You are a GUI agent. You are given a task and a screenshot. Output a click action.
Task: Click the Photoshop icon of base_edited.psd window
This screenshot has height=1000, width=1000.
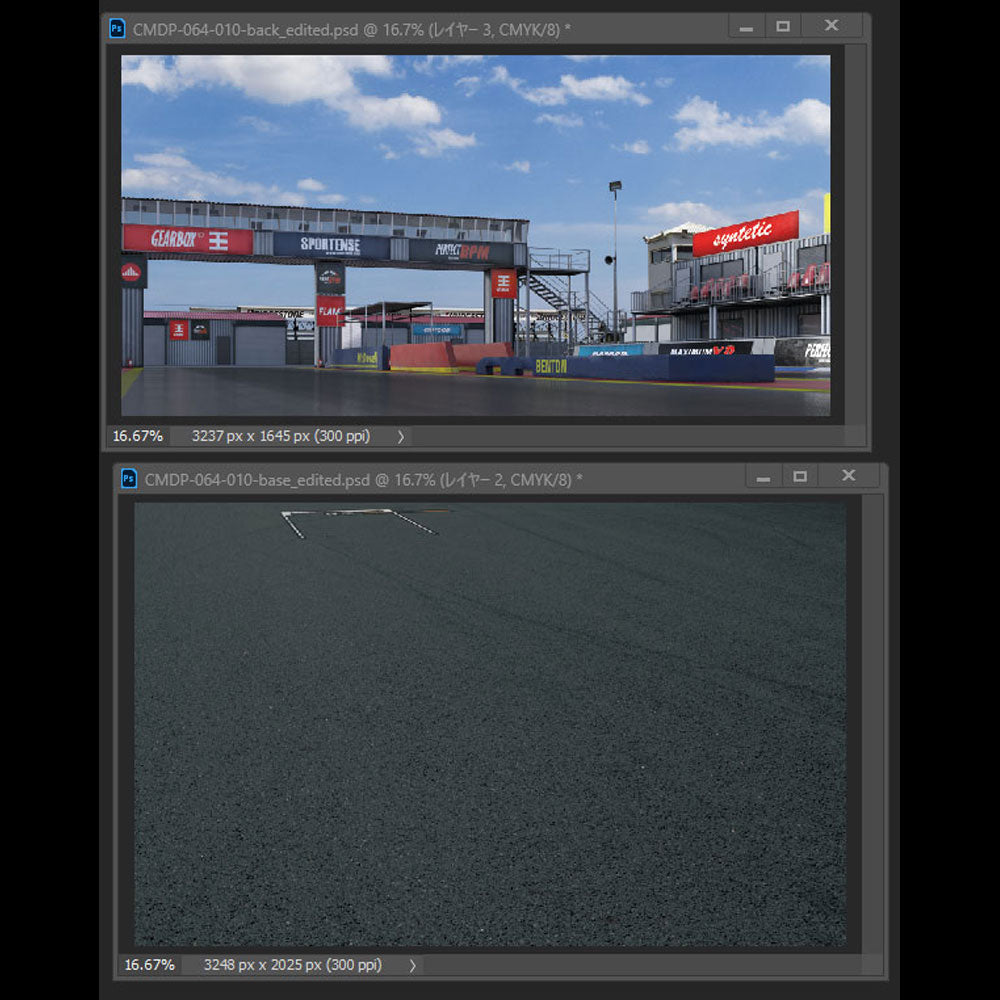tap(129, 479)
